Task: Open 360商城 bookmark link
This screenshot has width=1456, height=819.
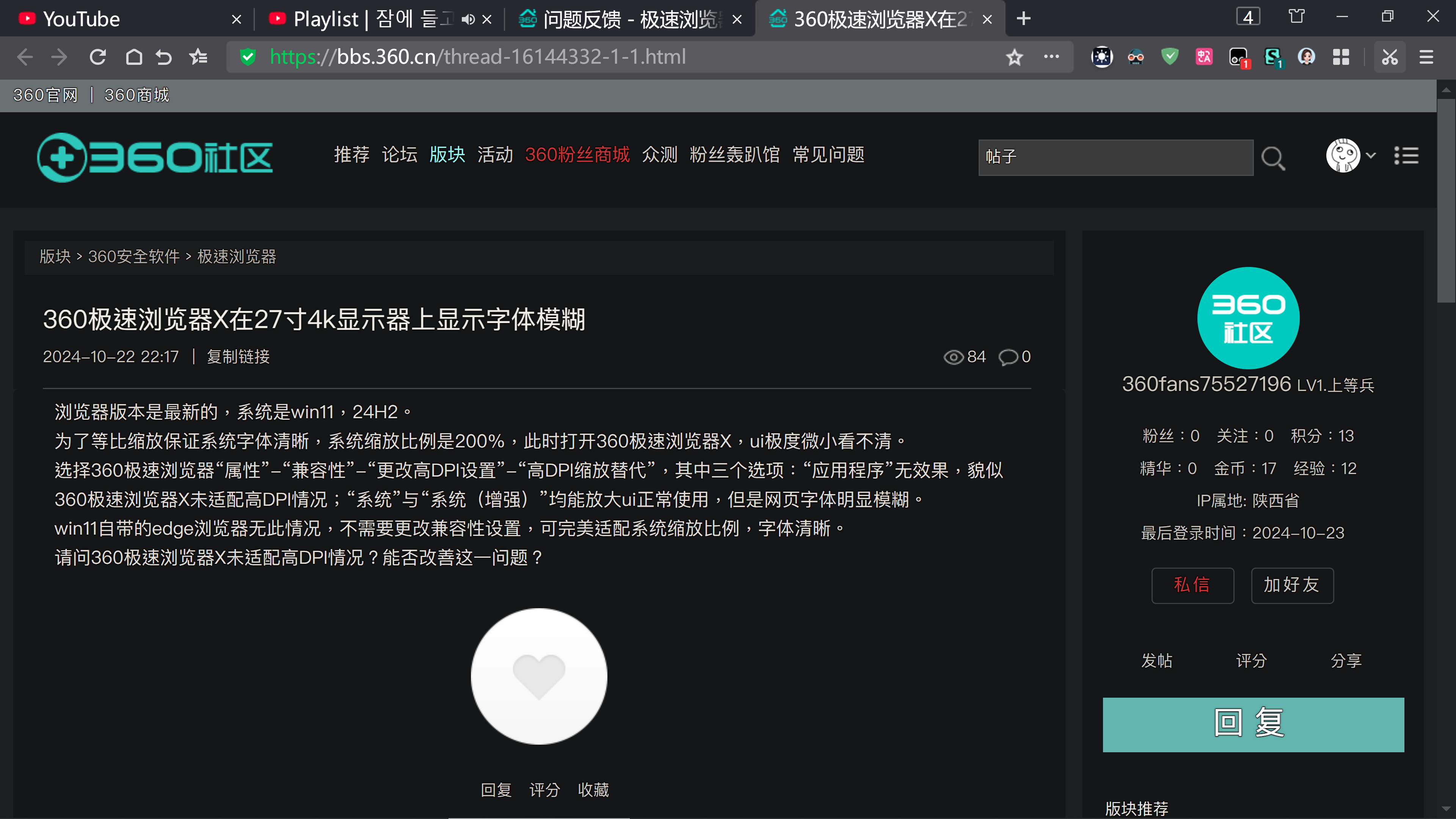Action: pyautogui.click(x=137, y=95)
